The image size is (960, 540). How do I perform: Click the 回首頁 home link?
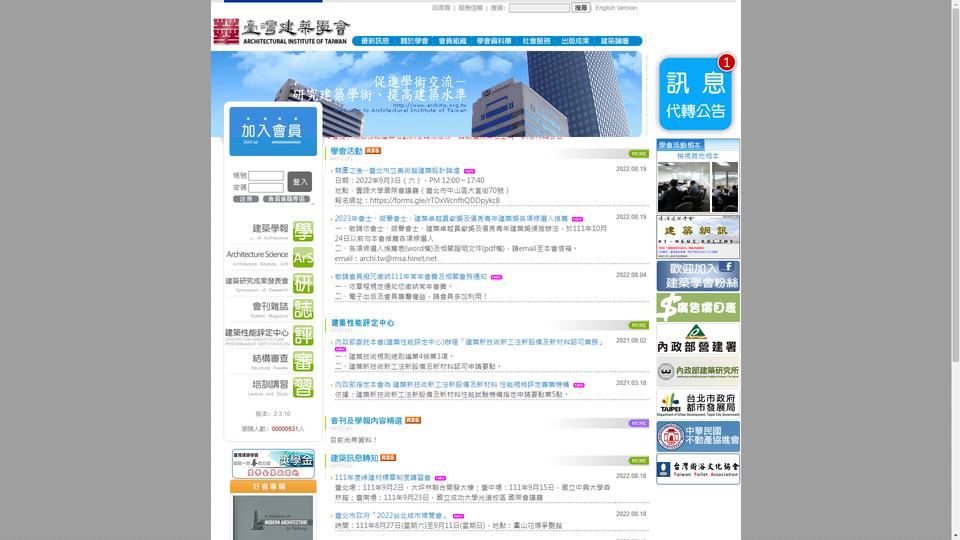[441, 8]
